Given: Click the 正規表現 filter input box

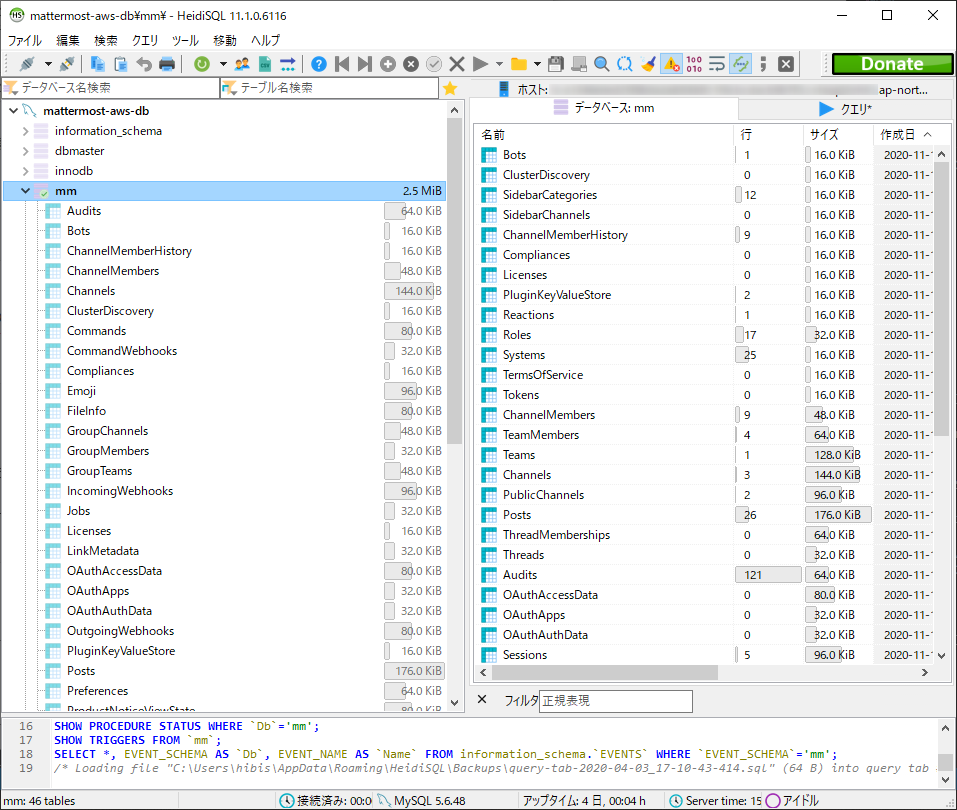Looking at the screenshot, I should 616,701.
